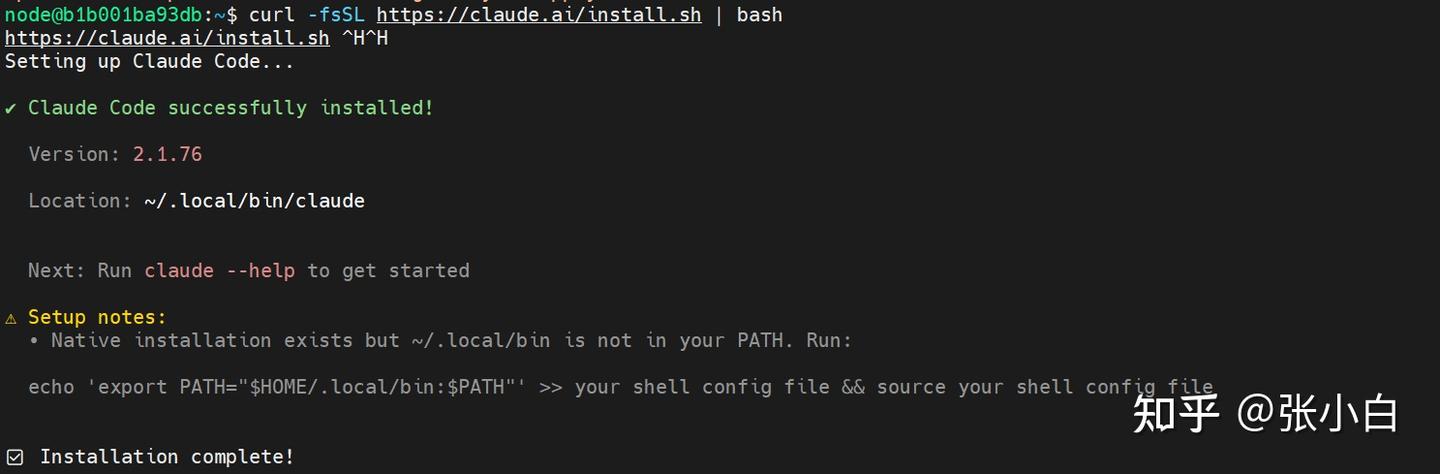Image resolution: width=1440 pixels, height=474 pixels.
Task: Click the green checkmark before success message
Action: 10,108
